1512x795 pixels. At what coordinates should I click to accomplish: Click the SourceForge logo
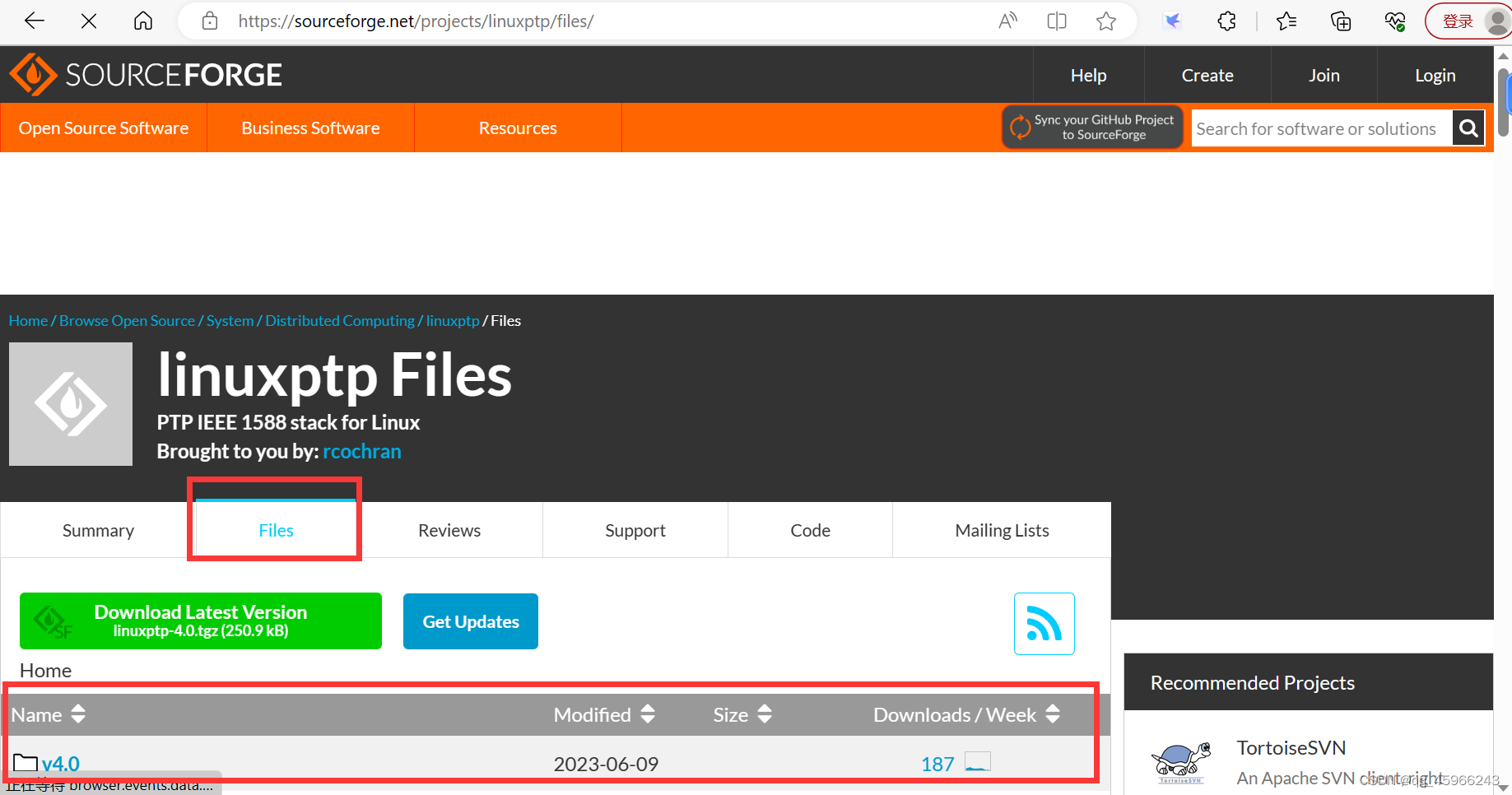tap(146, 75)
